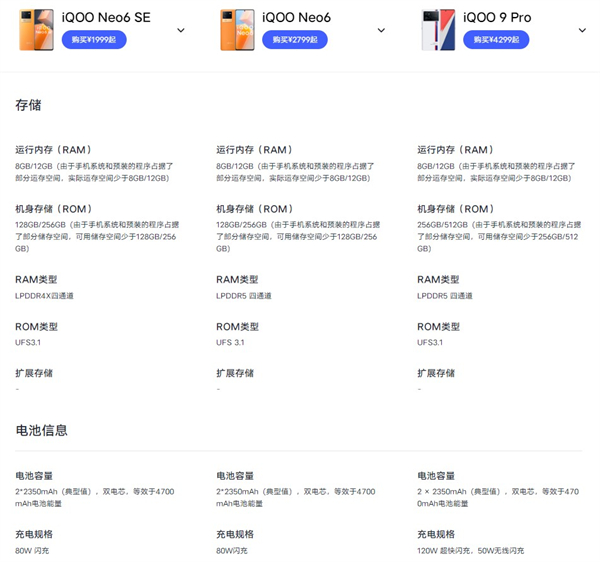
Task: Click the UFS3.1 value under iQOO 9 Pro
Action: tap(430, 342)
